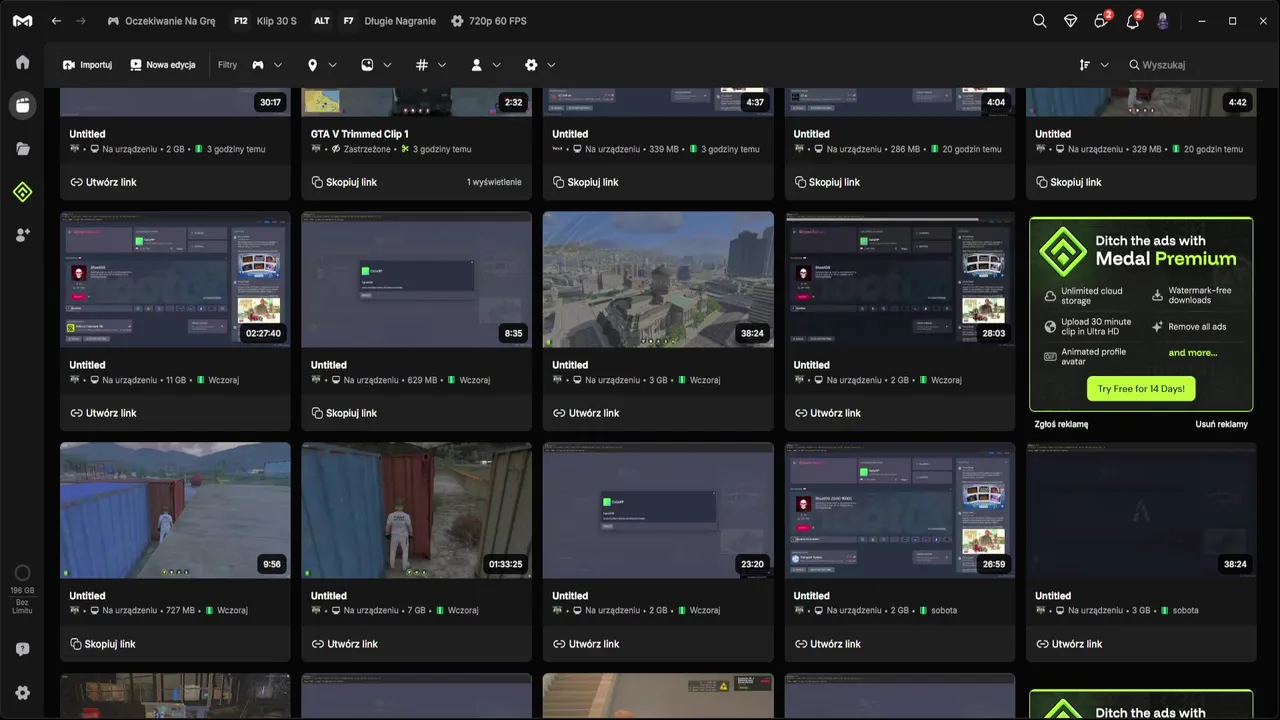This screenshot has height=720, width=1280.
Task: Click the sort order icon
Action: pos(1085,65)
